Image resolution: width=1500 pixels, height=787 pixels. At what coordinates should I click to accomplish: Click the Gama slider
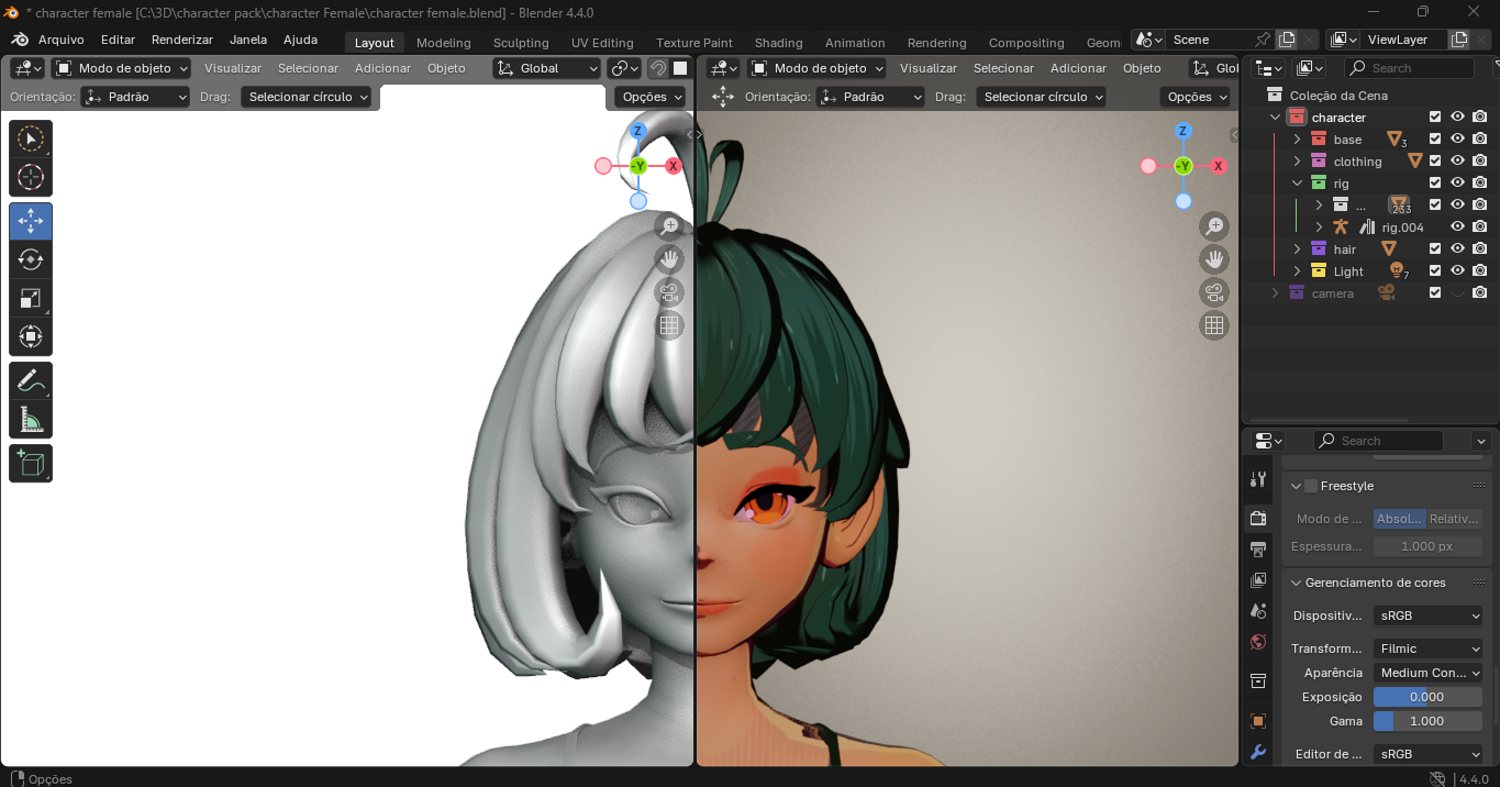1428,721
